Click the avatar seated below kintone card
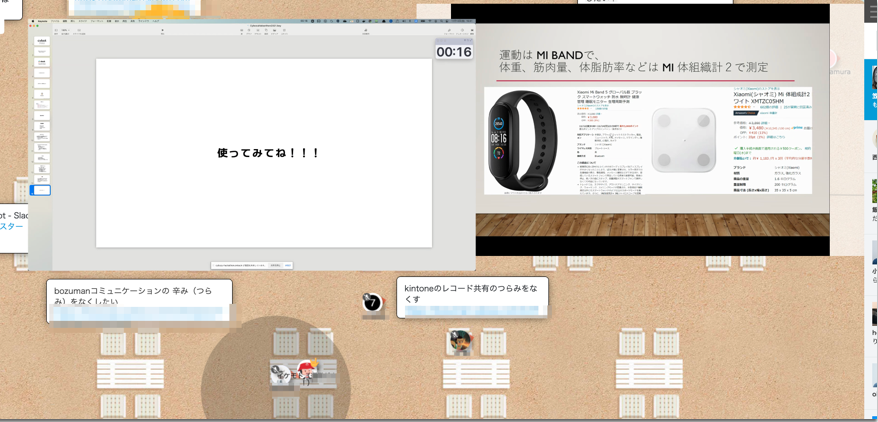878x422 pixels. pyautogui.click(x=460, y=340)
